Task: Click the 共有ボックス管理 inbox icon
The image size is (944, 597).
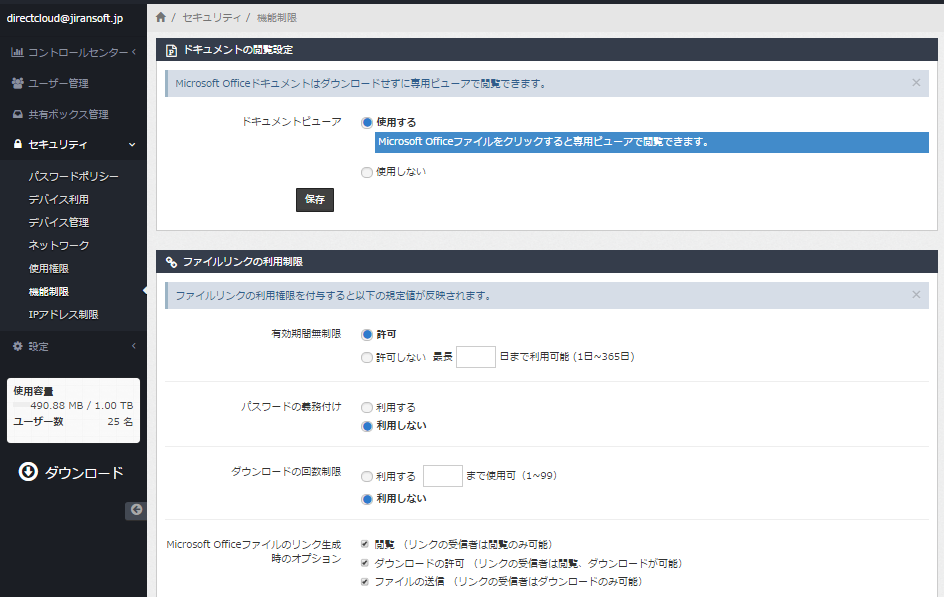Action: click(17, 114)
